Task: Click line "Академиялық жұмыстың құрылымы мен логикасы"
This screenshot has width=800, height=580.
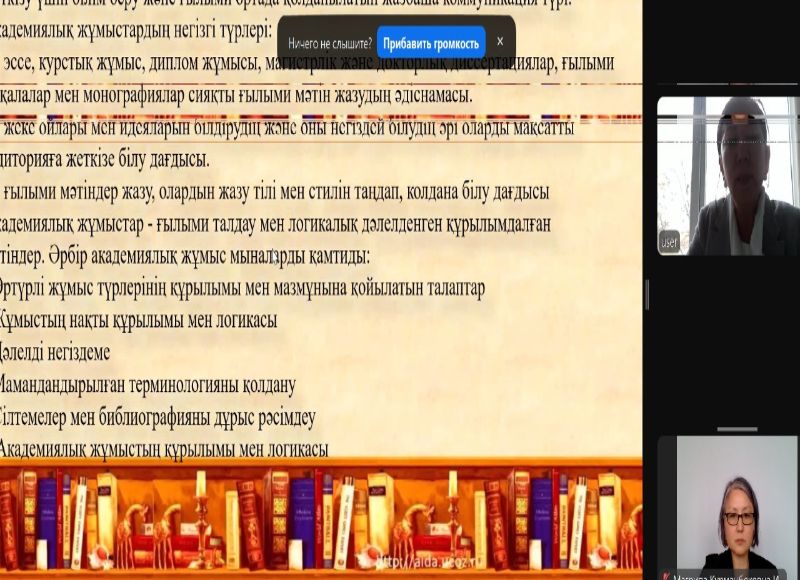Action: [x=163, y=450]
